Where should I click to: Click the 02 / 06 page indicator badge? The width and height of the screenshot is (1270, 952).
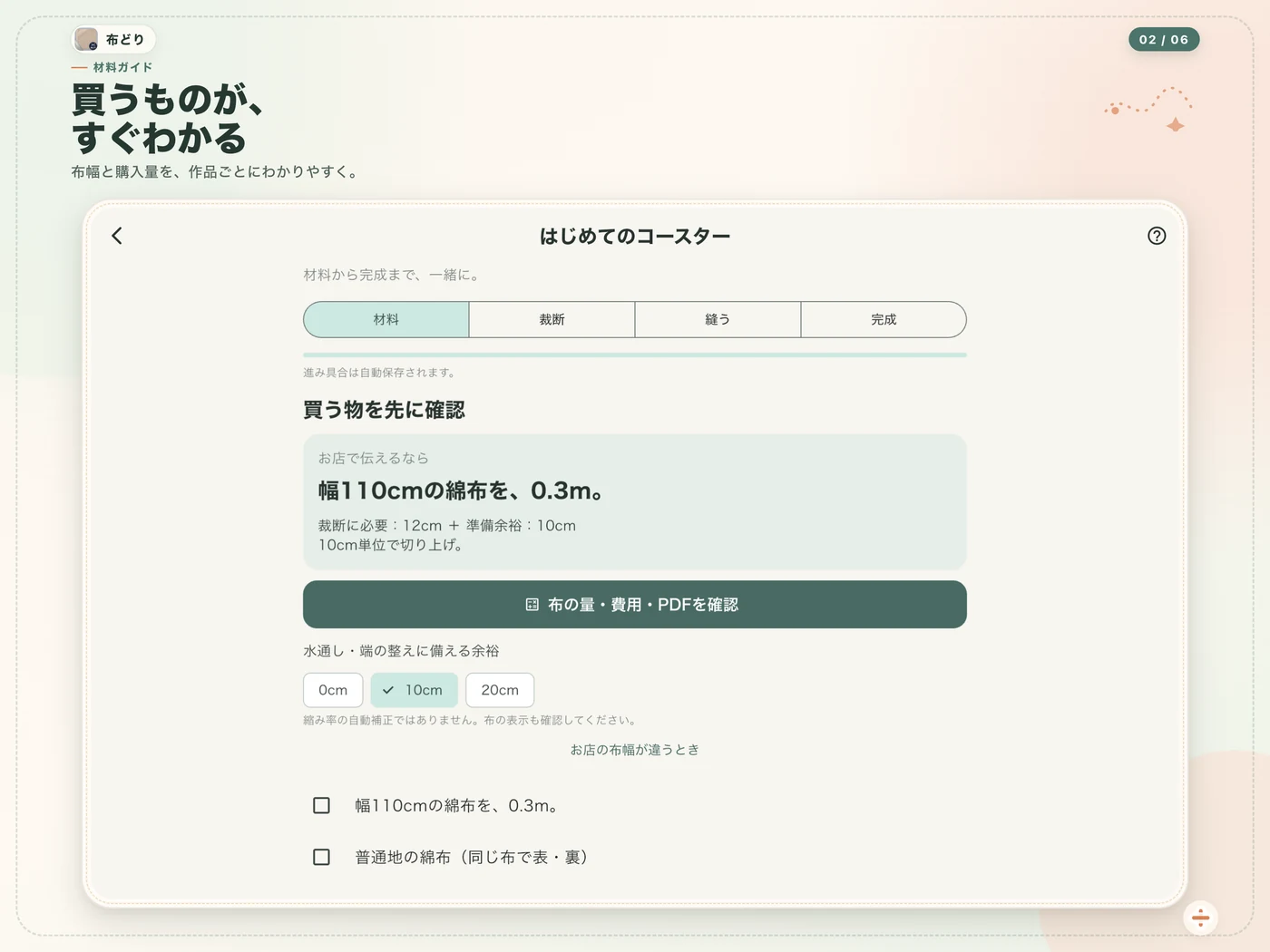(x=1164, y=39)
